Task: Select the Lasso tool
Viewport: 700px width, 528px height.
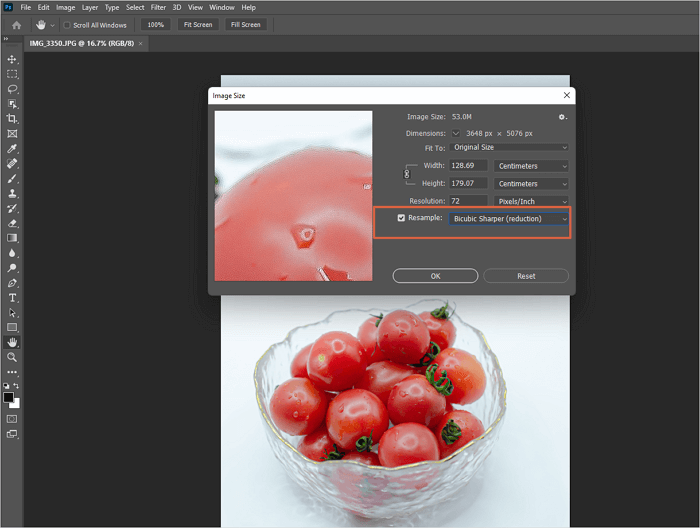Action: [x=12, y=89]
